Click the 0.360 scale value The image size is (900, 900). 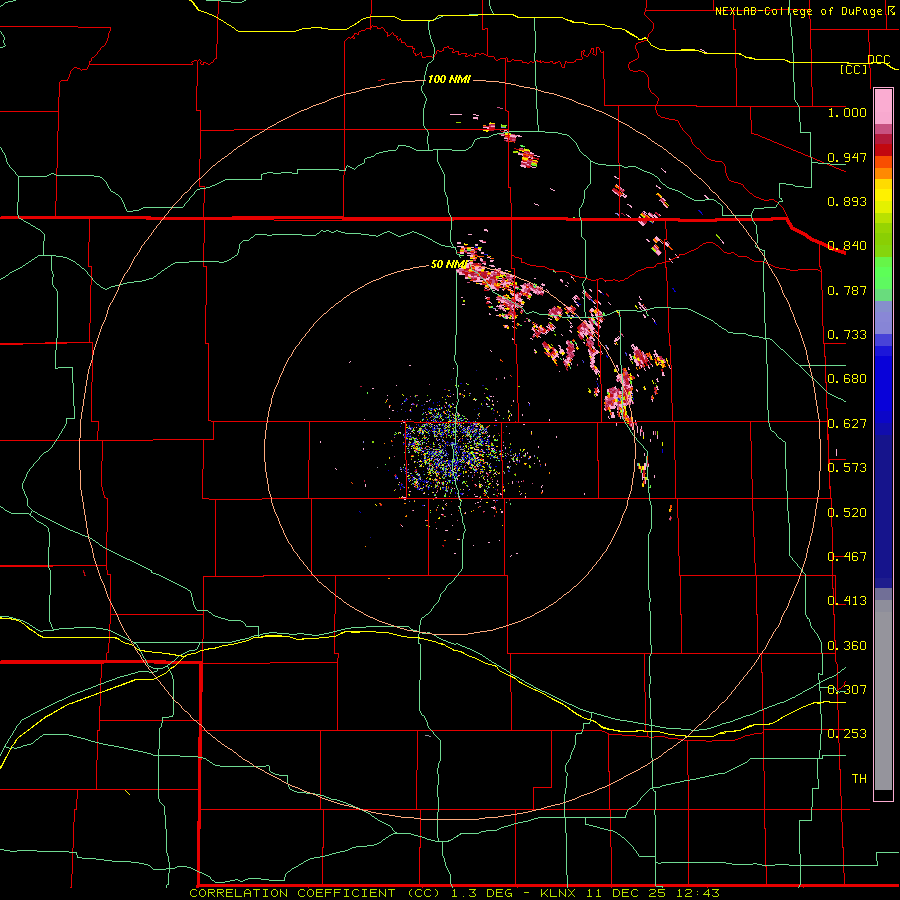click(847, 646)
